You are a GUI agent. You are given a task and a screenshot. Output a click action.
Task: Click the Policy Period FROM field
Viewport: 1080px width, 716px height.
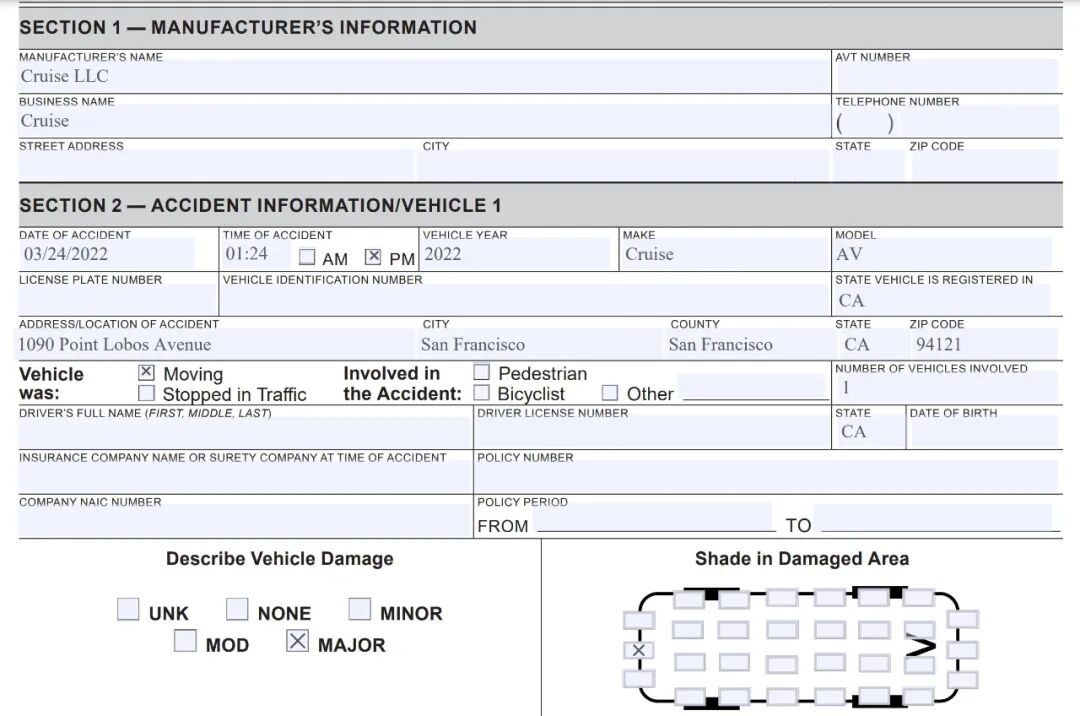coord(654,518)
